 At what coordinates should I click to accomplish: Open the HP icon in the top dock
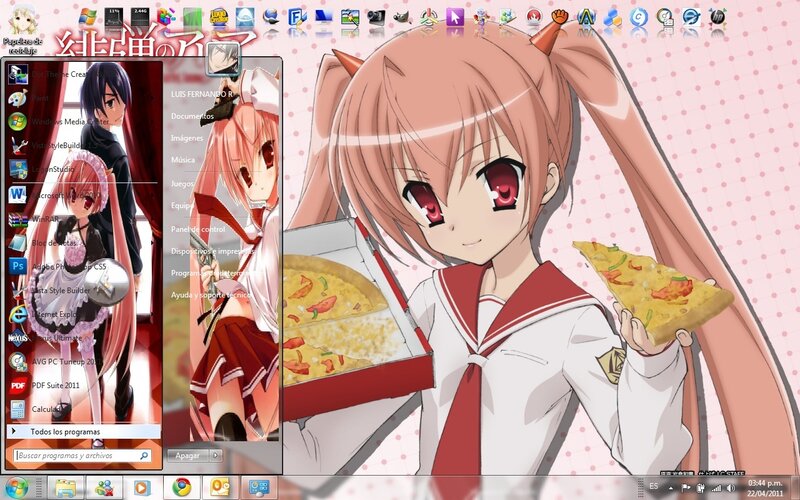tap(718, 17)
